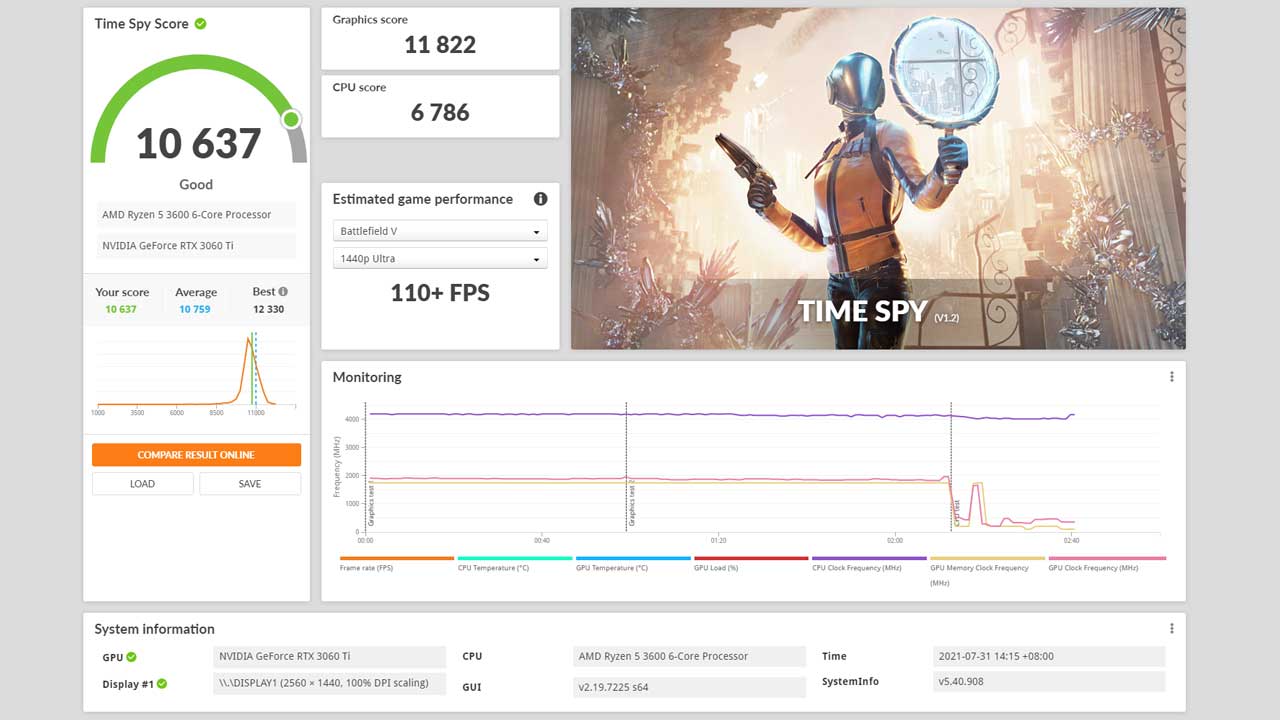Click the info icon next to Estimated game performance
1280x720 pixels.
click(x=540, y=199)
